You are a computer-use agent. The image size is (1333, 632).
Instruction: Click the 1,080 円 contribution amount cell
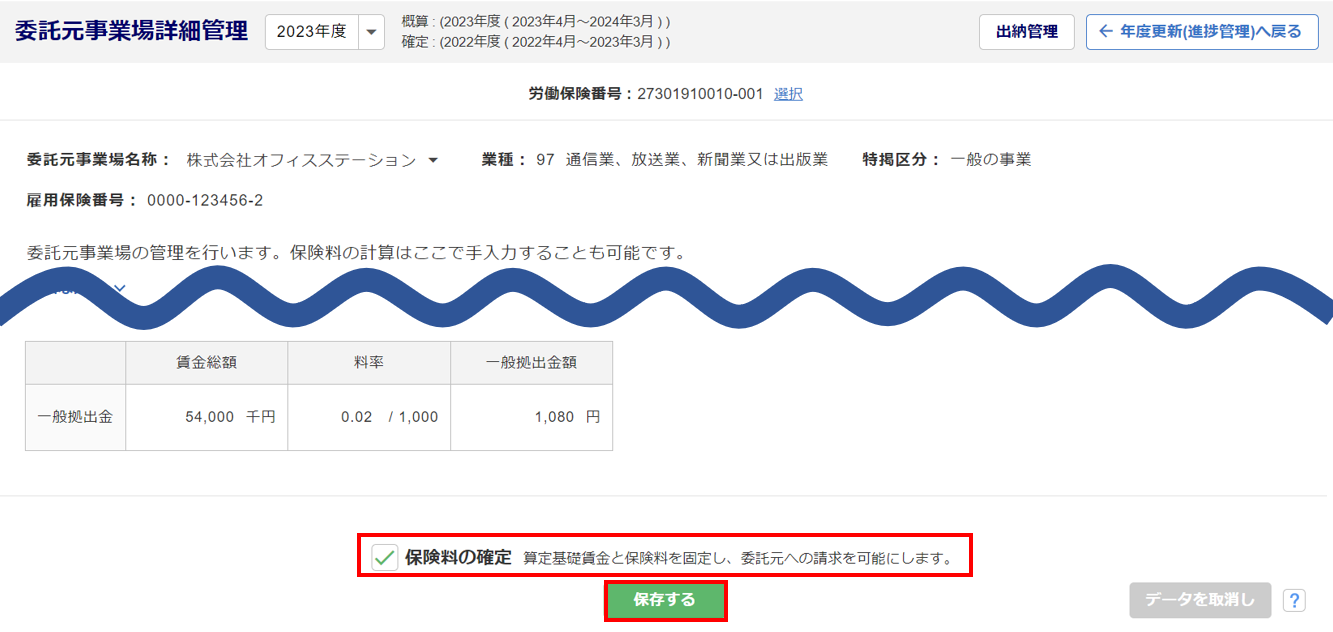[532, 417]
